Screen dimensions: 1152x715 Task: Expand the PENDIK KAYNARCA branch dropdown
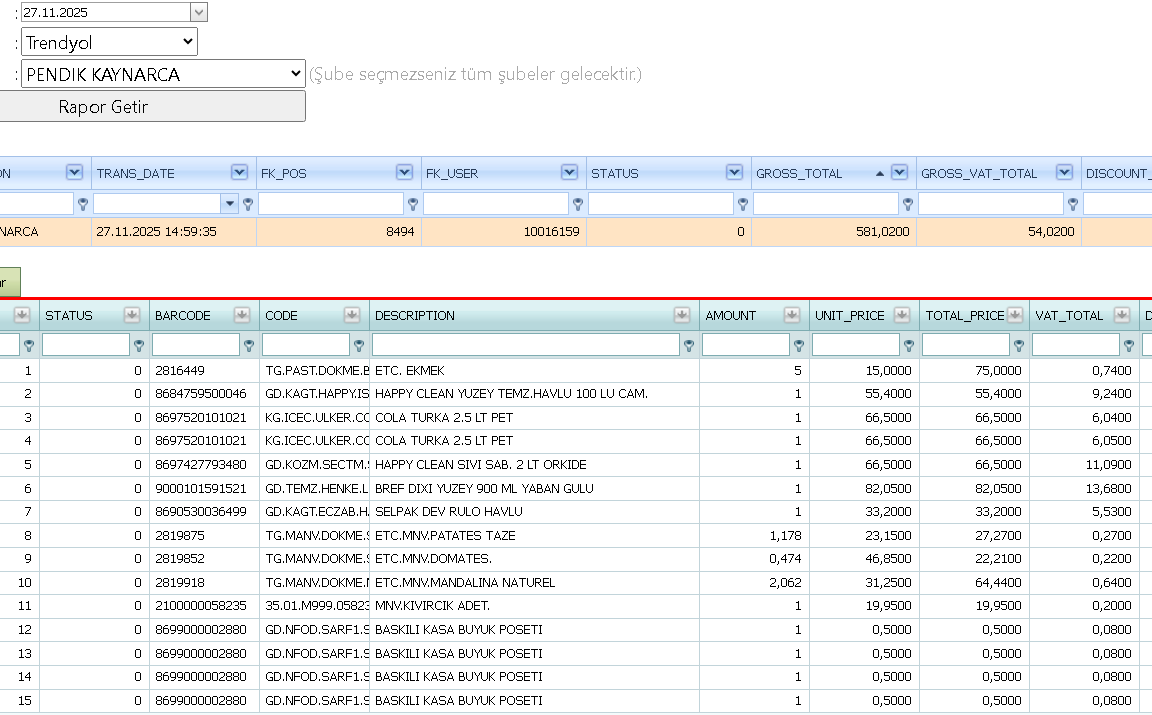pos(163,73)
